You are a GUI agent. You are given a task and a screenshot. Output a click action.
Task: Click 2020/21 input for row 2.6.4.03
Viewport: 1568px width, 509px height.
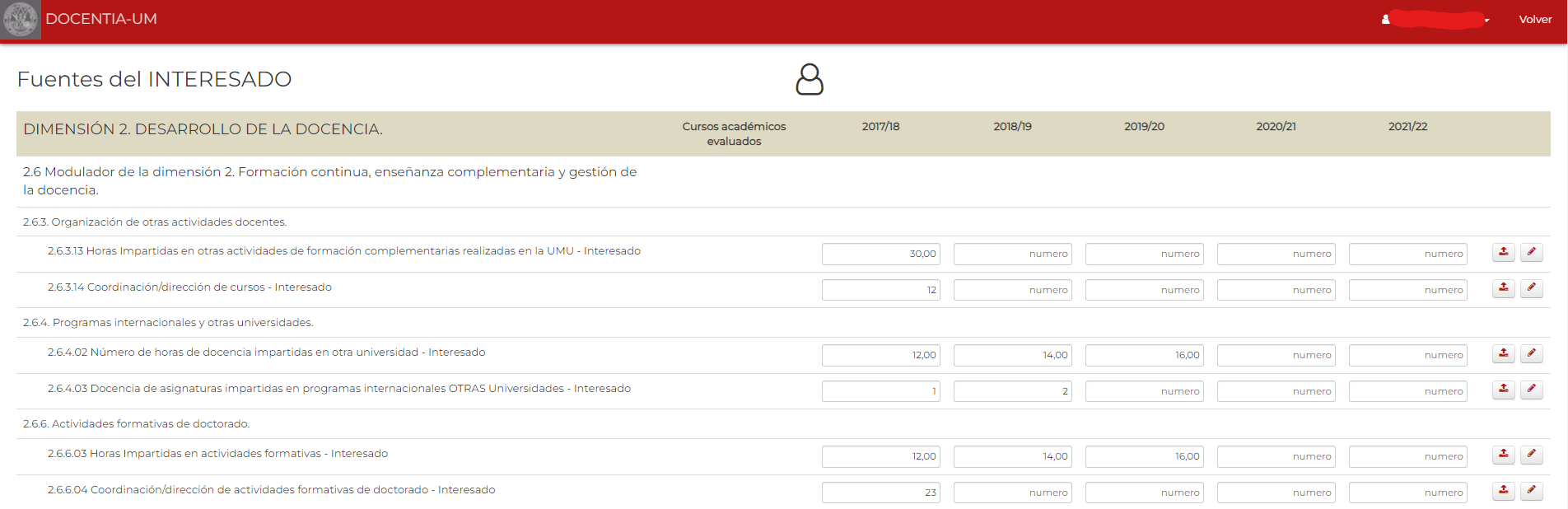(1276, 391)
